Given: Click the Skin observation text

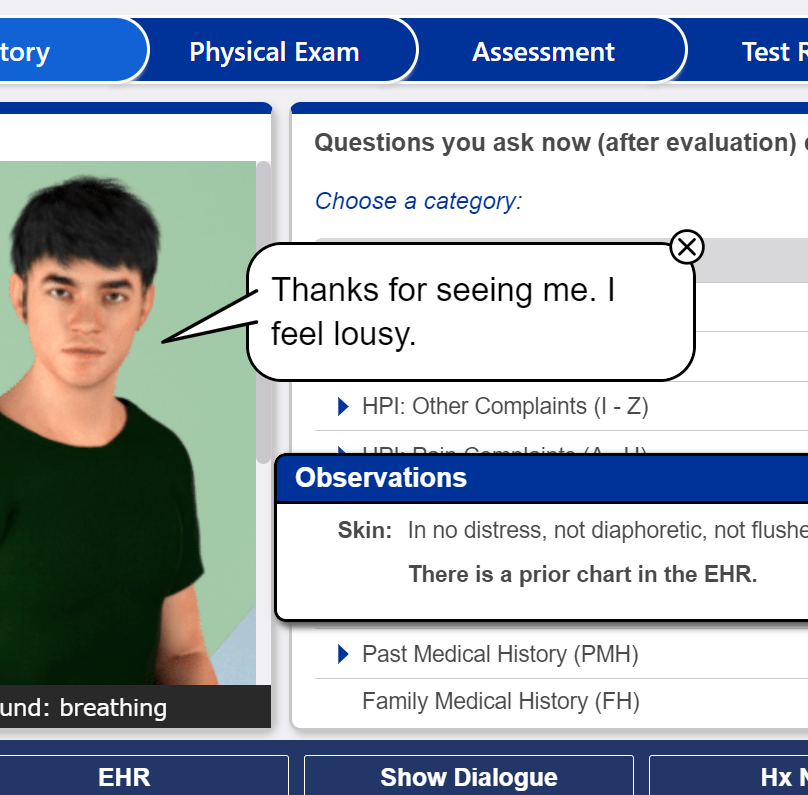Looking at the screenshot, I should (x=600, y=530).
